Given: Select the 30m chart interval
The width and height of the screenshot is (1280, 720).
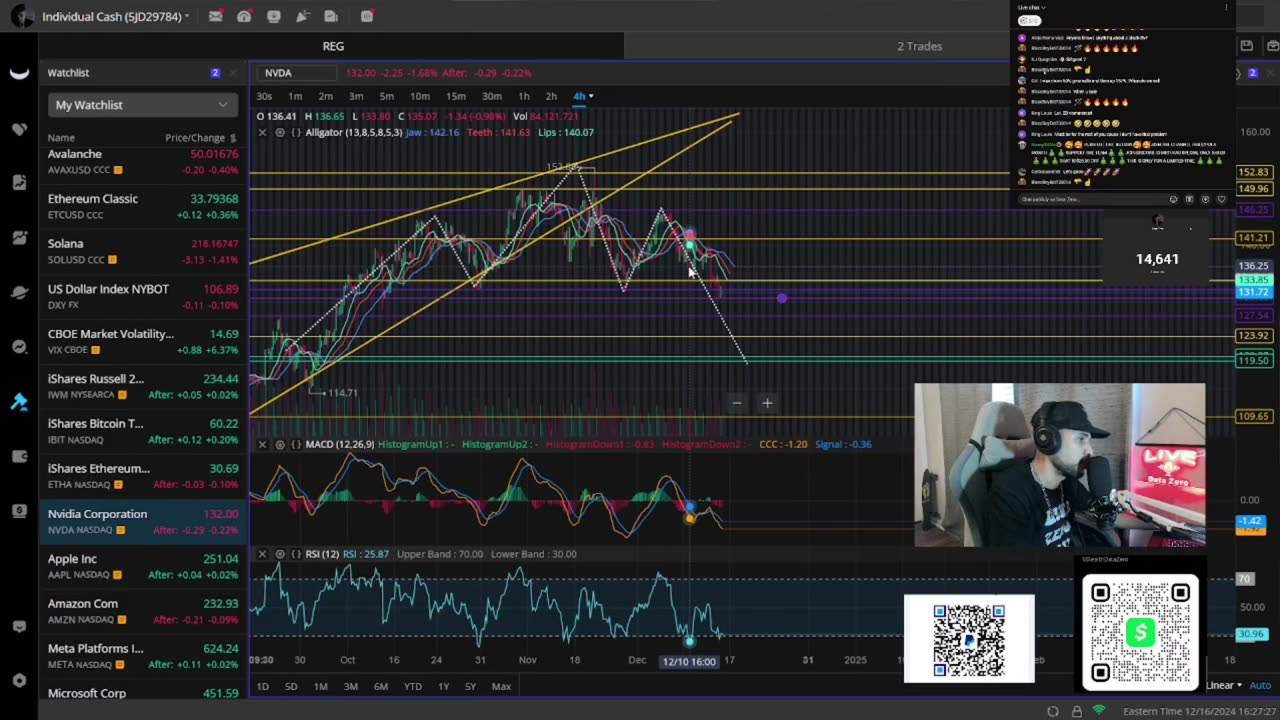Looking at the screenshot, I should 491,96.
